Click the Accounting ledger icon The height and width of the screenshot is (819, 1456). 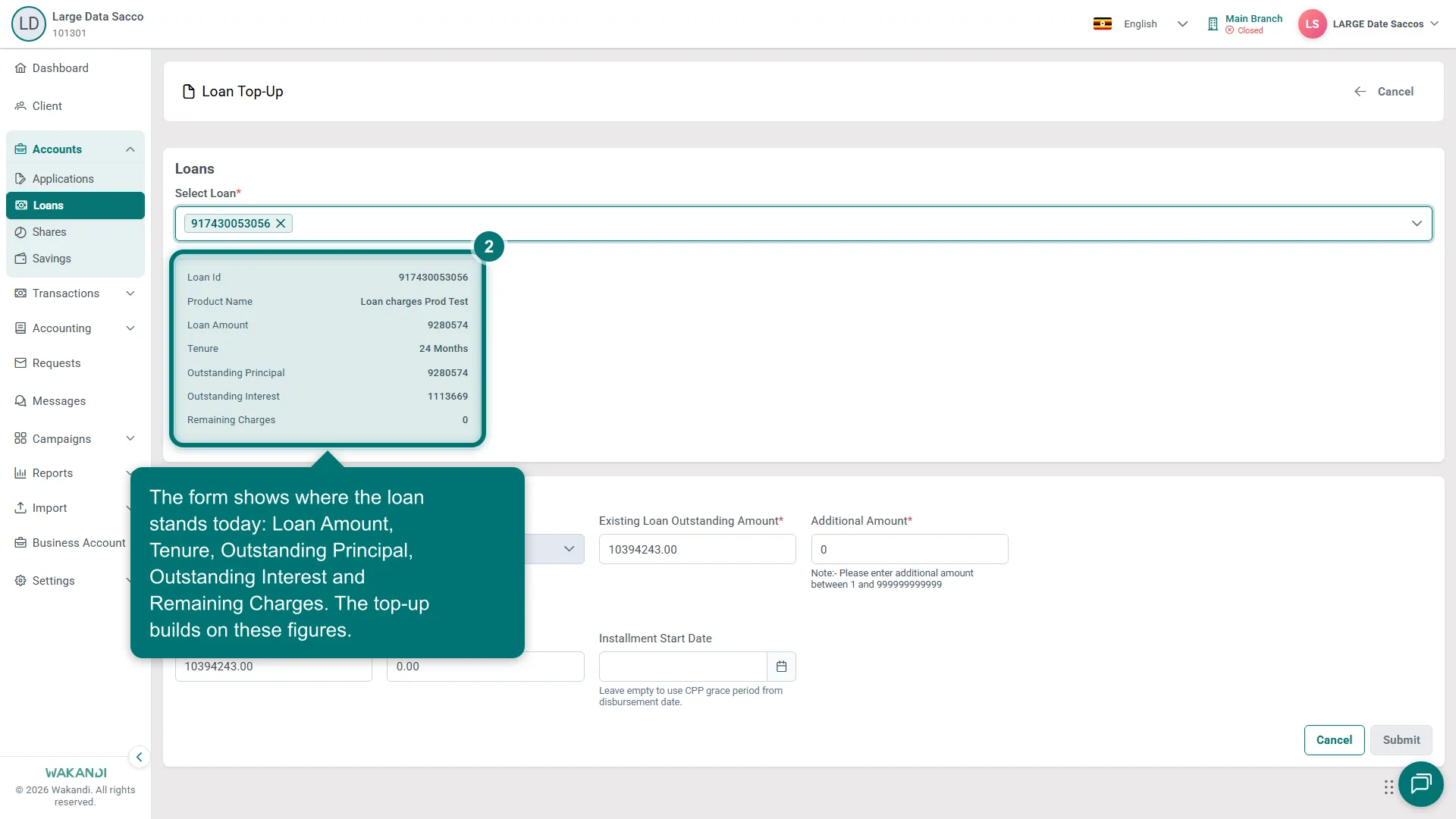pyautogui.click(x=20, y=328)
